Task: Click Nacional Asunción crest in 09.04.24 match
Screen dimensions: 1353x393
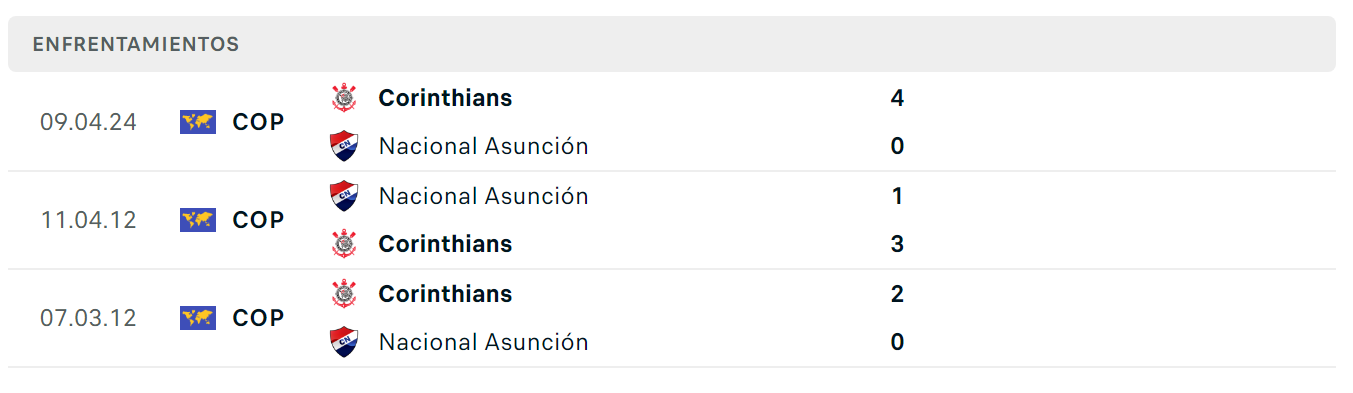Action: click(344, 146)
